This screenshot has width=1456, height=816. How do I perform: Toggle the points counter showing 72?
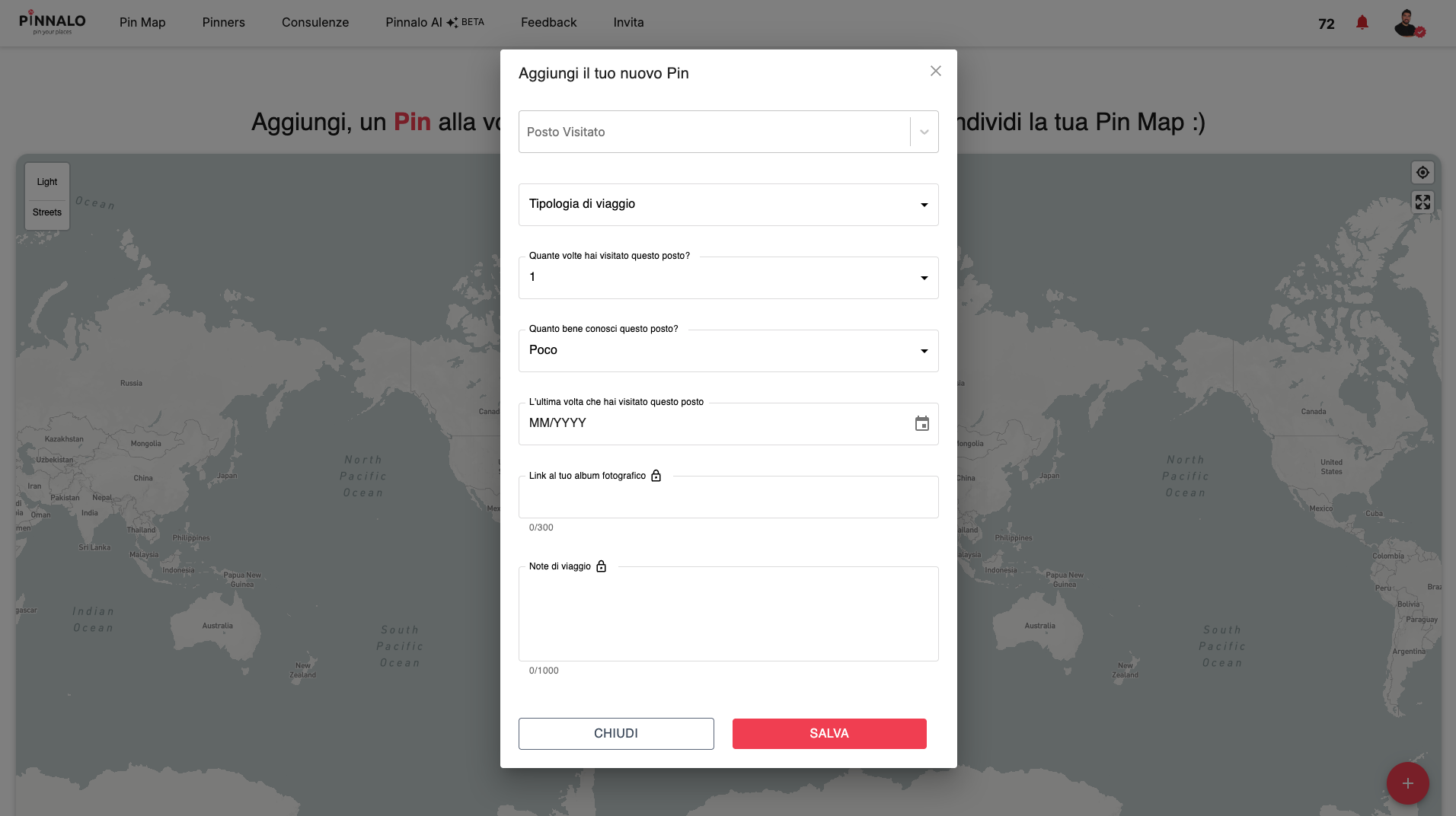pyautogui.click(x=1327, y=24)
